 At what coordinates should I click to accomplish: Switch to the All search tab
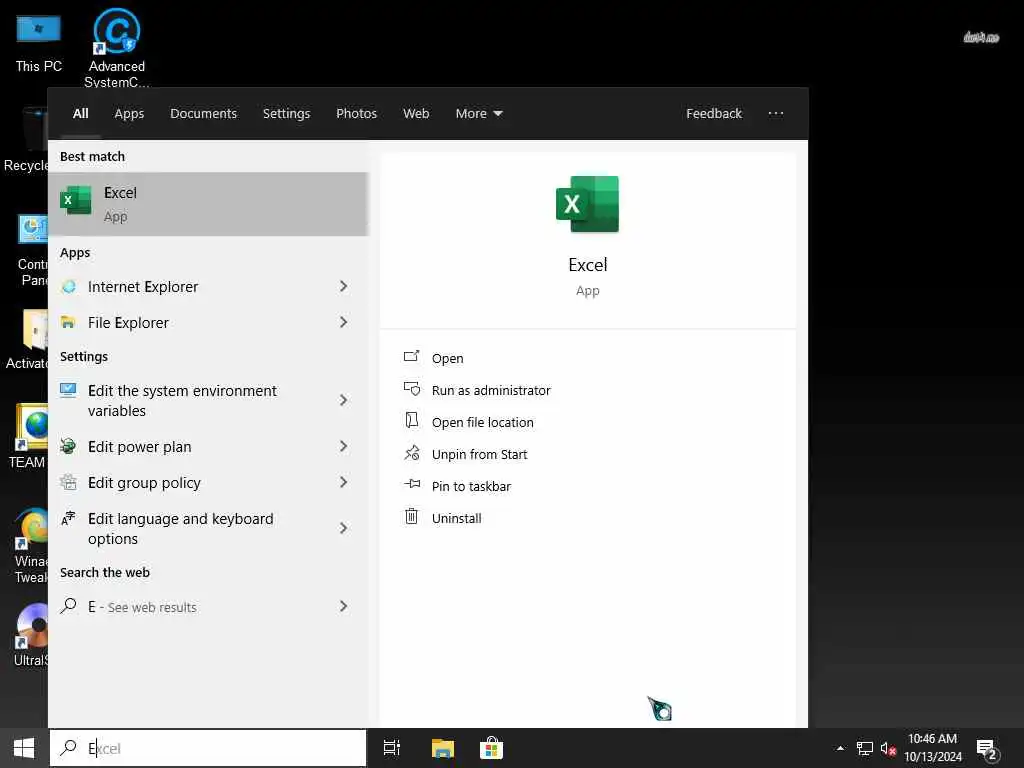point(80,113)
